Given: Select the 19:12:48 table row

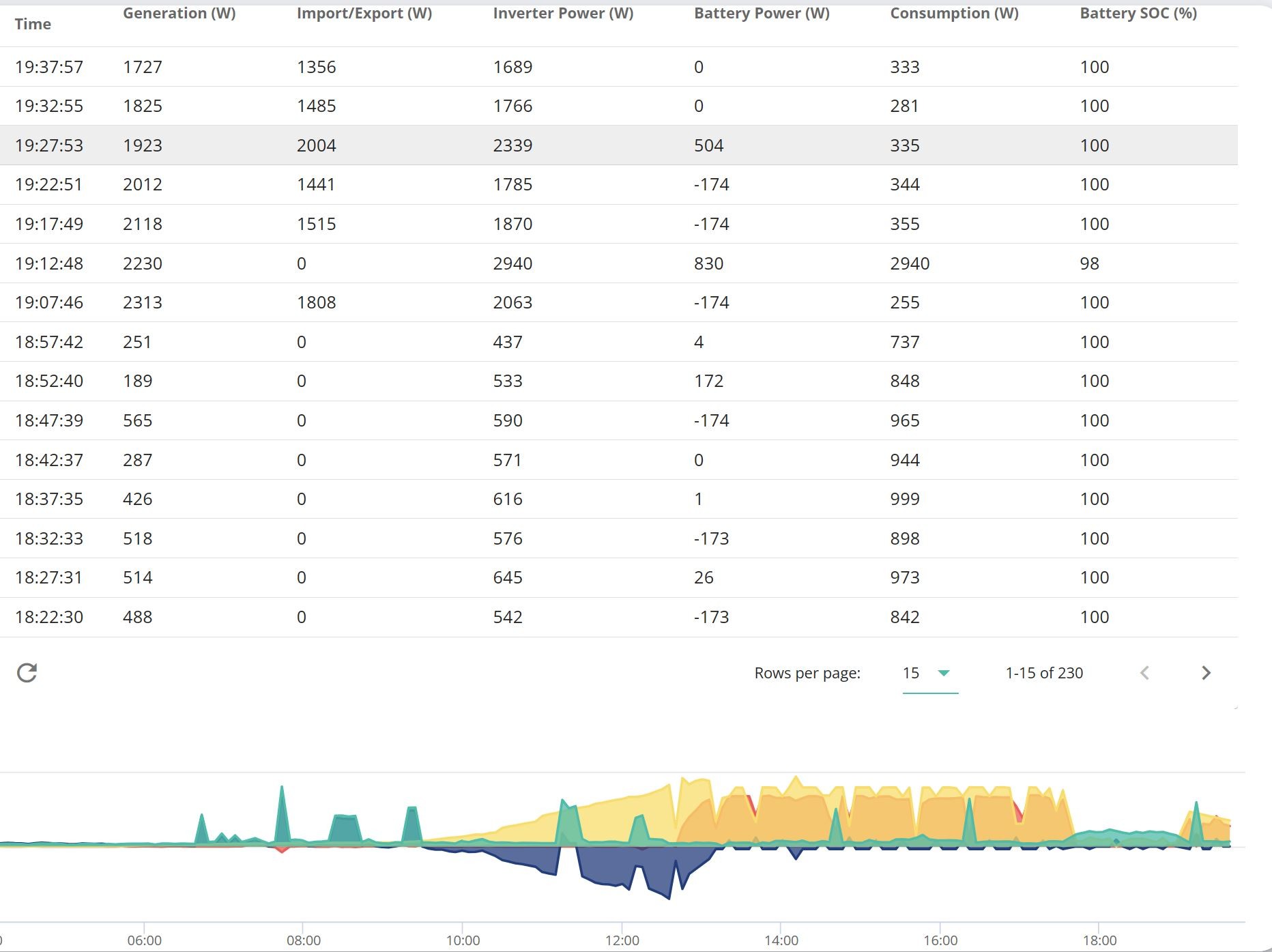Looking at the screenshot, I should point(618,263).
